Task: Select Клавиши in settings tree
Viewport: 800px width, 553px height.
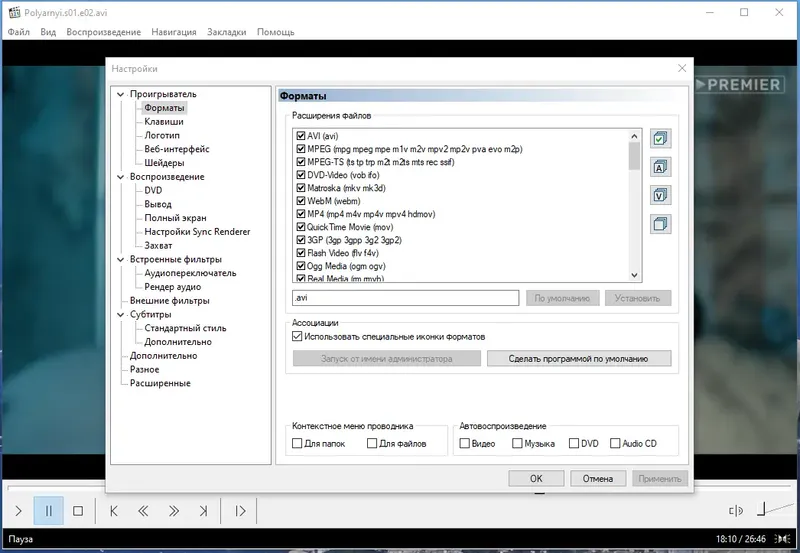Action: click(164, 121)
